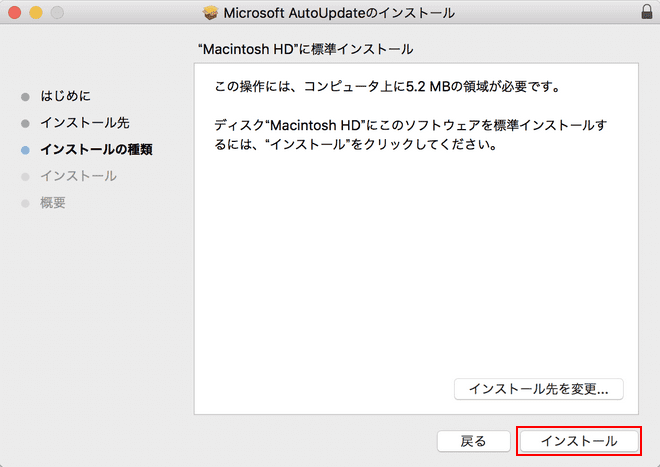Image resolution: width=660 pixels, height=467 pixels.
Task: Click the grey bullet beside インストール先
Action: click(x=25, y=123)
